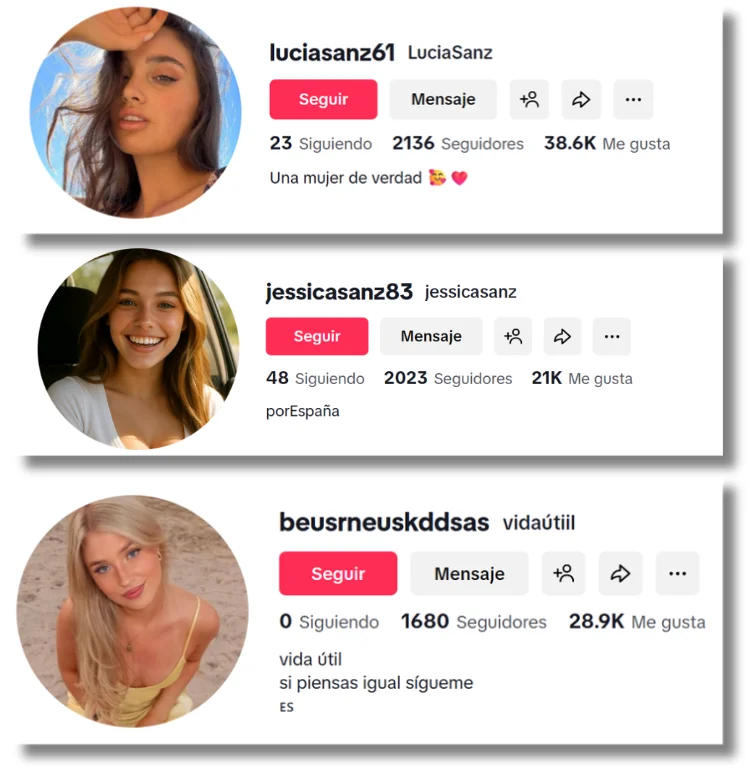Share the luciasanz61 profile via arrow icon
The width and height of the screenshot is (749, 767).
(581, 99)
